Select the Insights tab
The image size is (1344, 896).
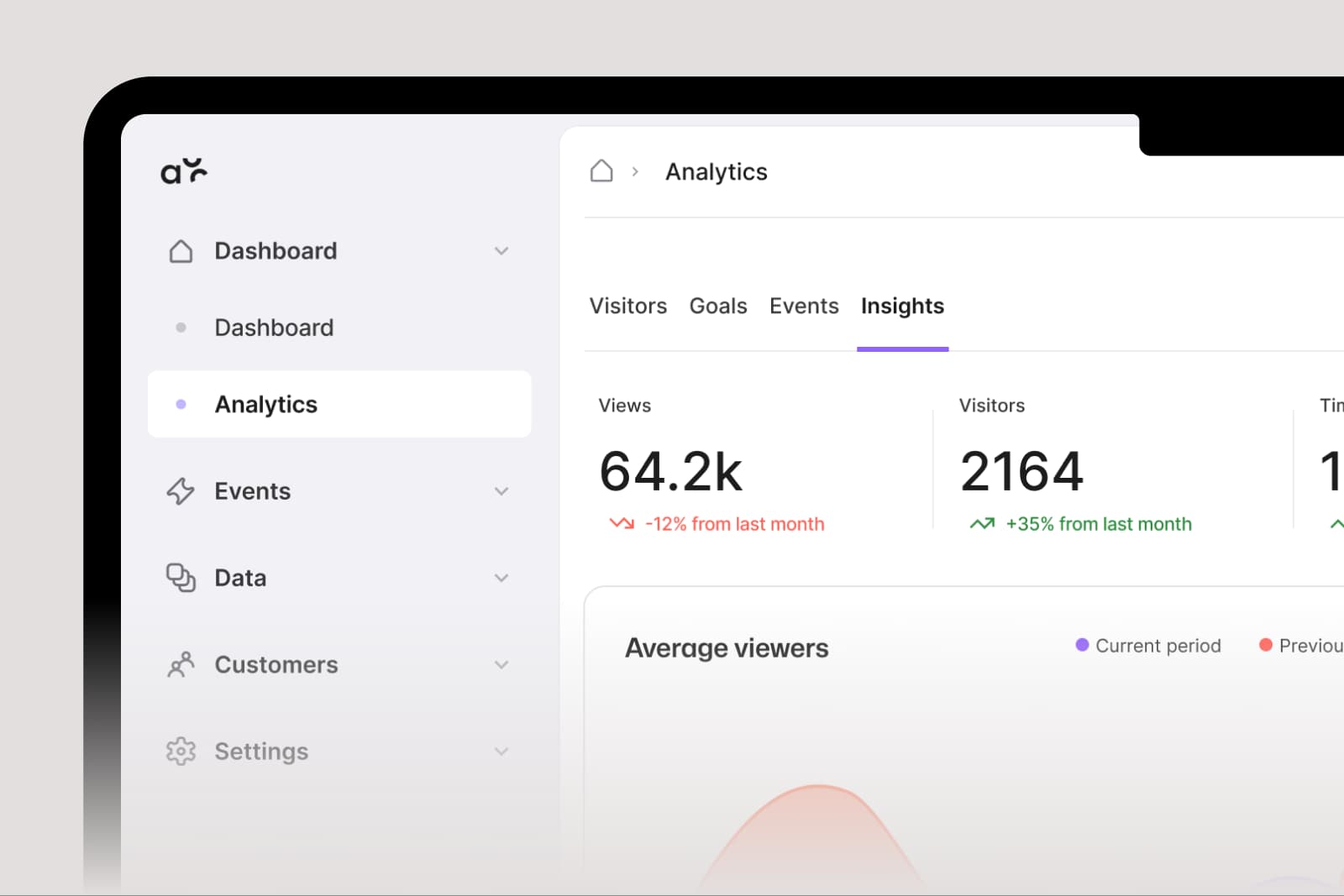[902, 306]
